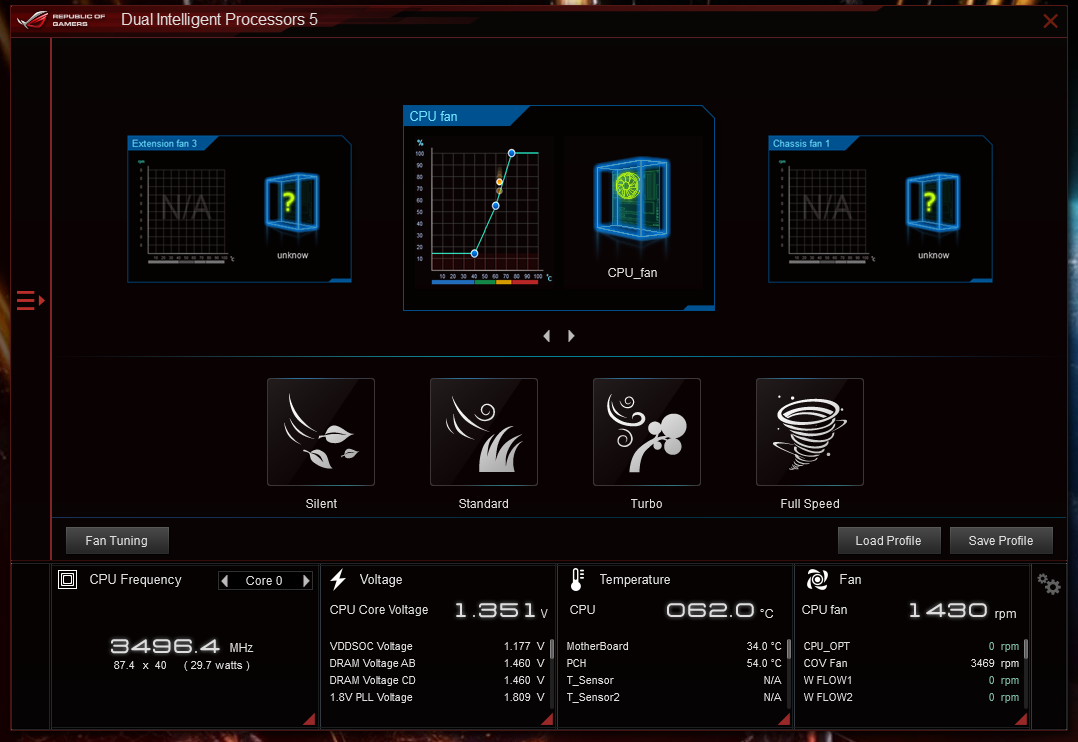
Task: Click the W FLOW1 row
Action: point(911,680)
